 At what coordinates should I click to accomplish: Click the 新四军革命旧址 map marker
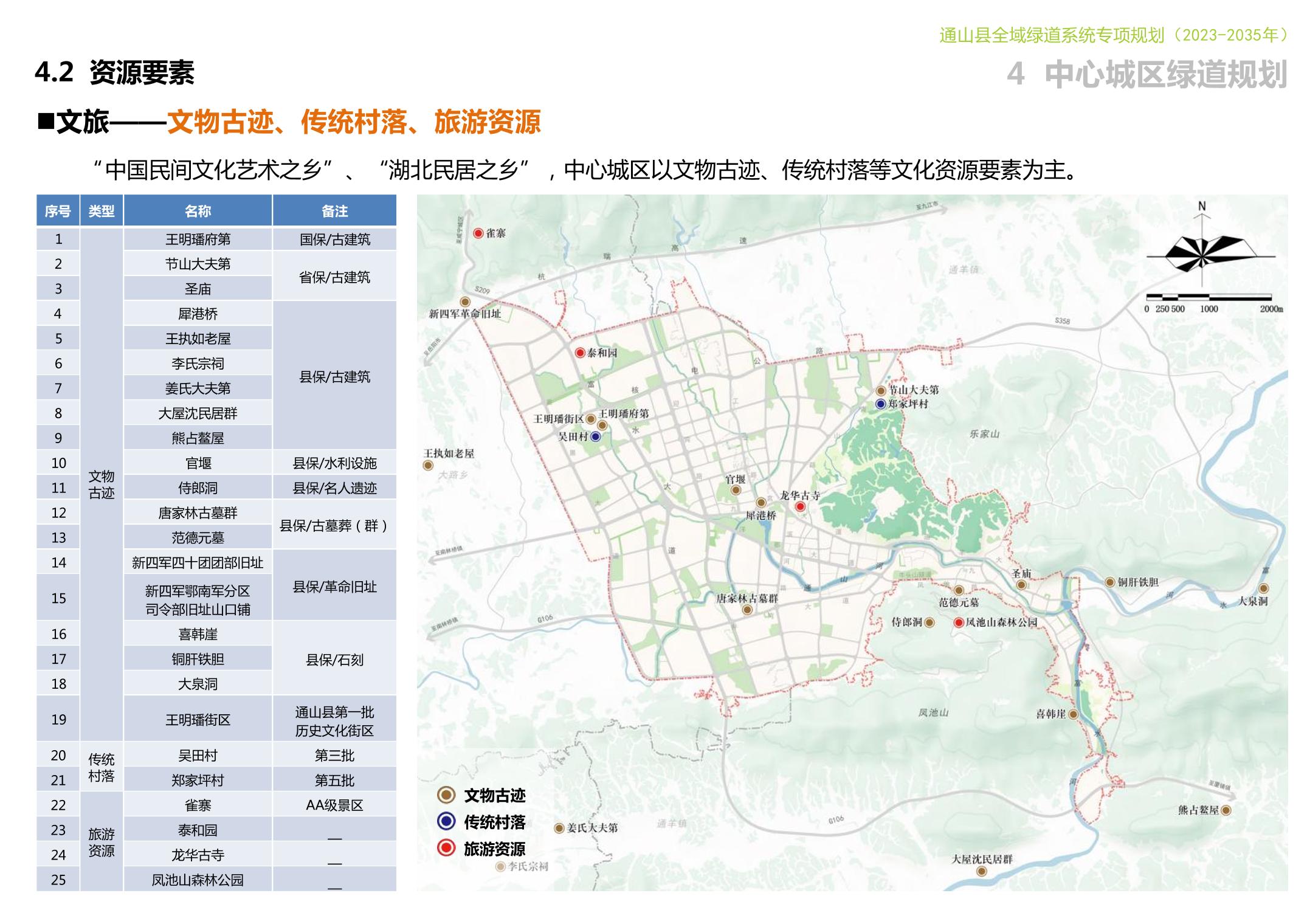point(465,302)
